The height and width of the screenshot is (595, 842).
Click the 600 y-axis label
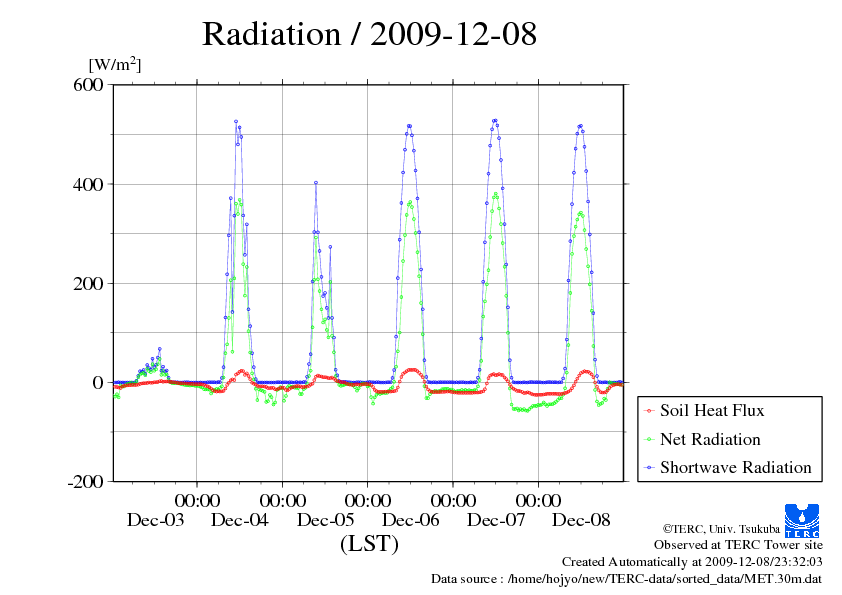(88, 85)
